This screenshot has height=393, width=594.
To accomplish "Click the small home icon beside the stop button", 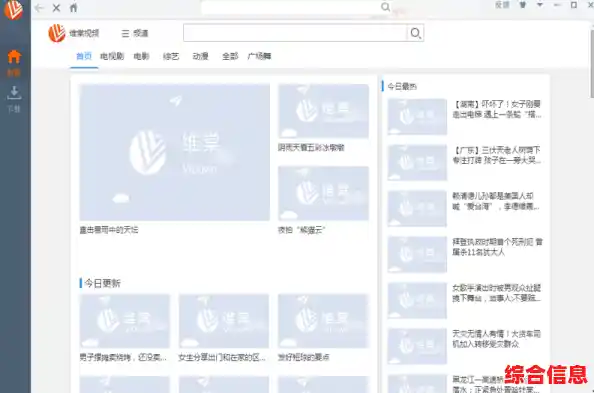I will [73, 8].
